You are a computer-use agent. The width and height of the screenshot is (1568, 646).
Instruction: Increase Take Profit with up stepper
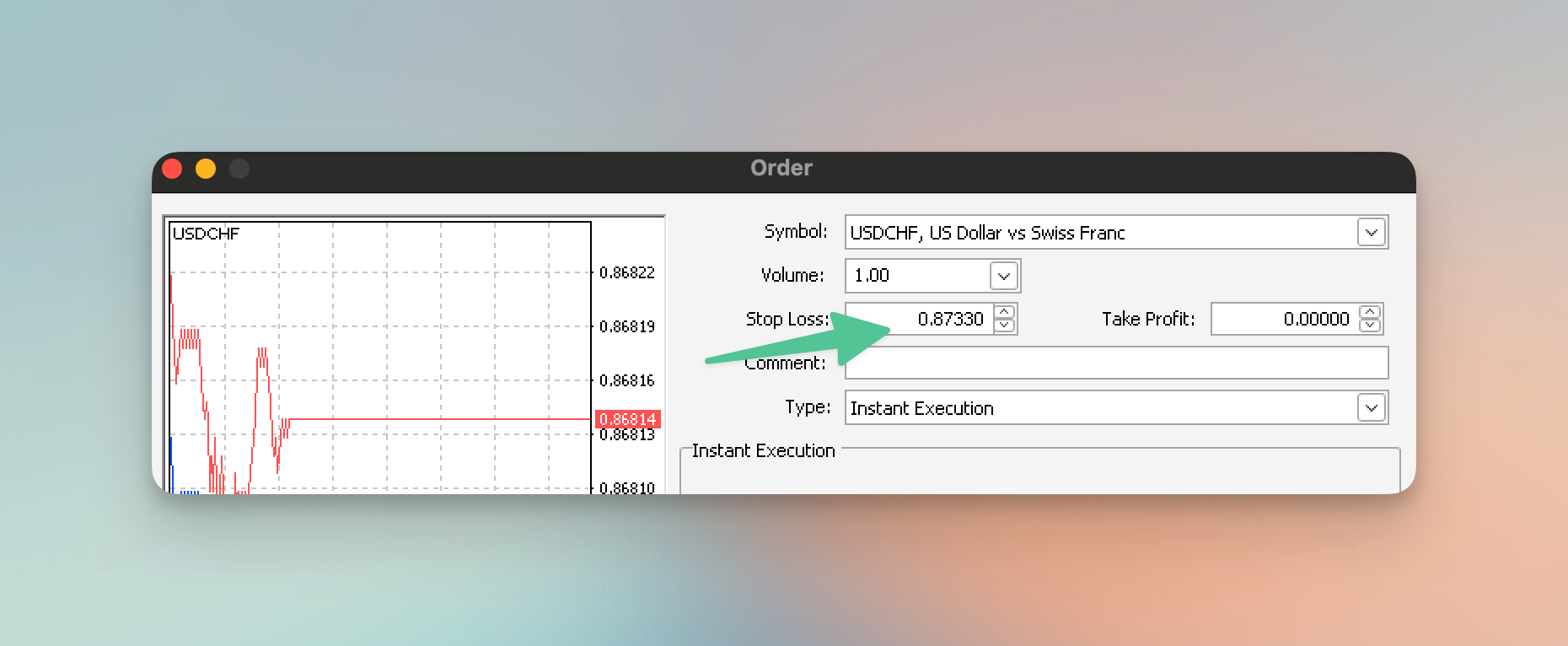(x=1370, y=311)
